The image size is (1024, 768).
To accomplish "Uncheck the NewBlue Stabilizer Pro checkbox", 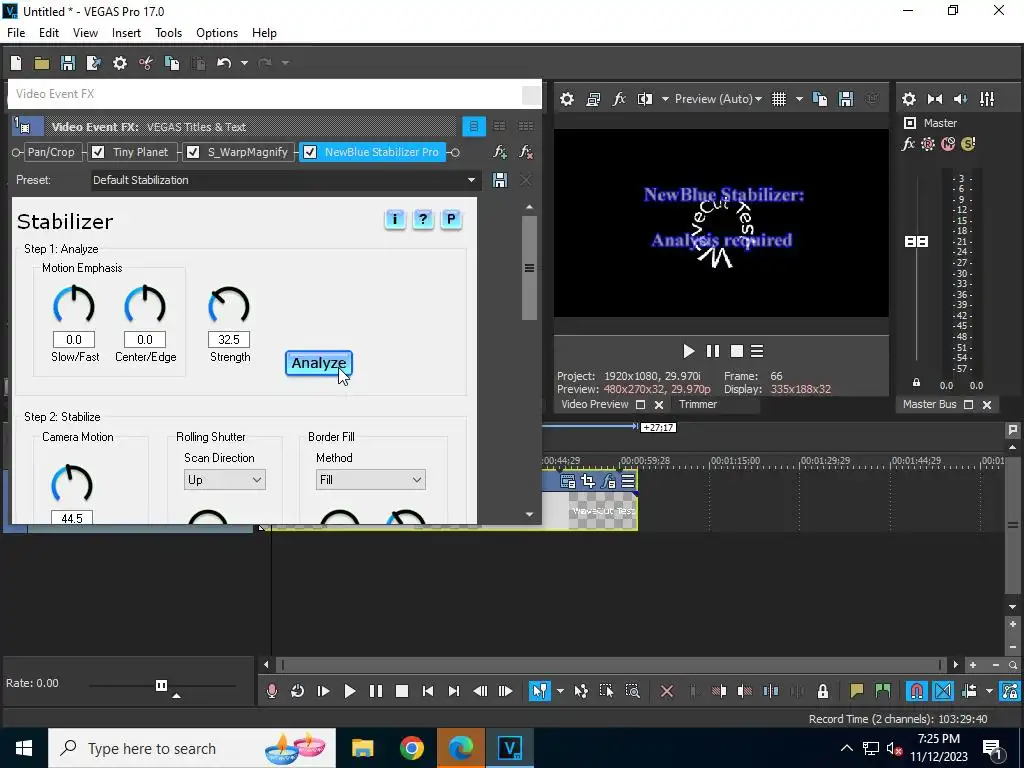I will point(310,152).
